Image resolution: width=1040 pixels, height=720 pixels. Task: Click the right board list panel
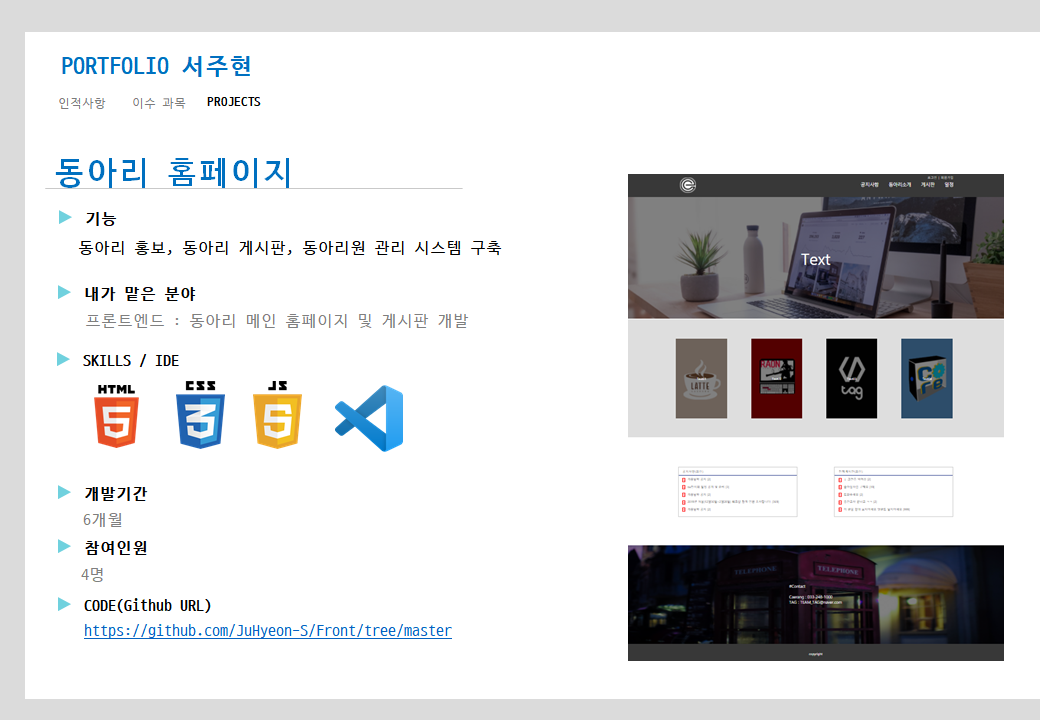point(893,491)
